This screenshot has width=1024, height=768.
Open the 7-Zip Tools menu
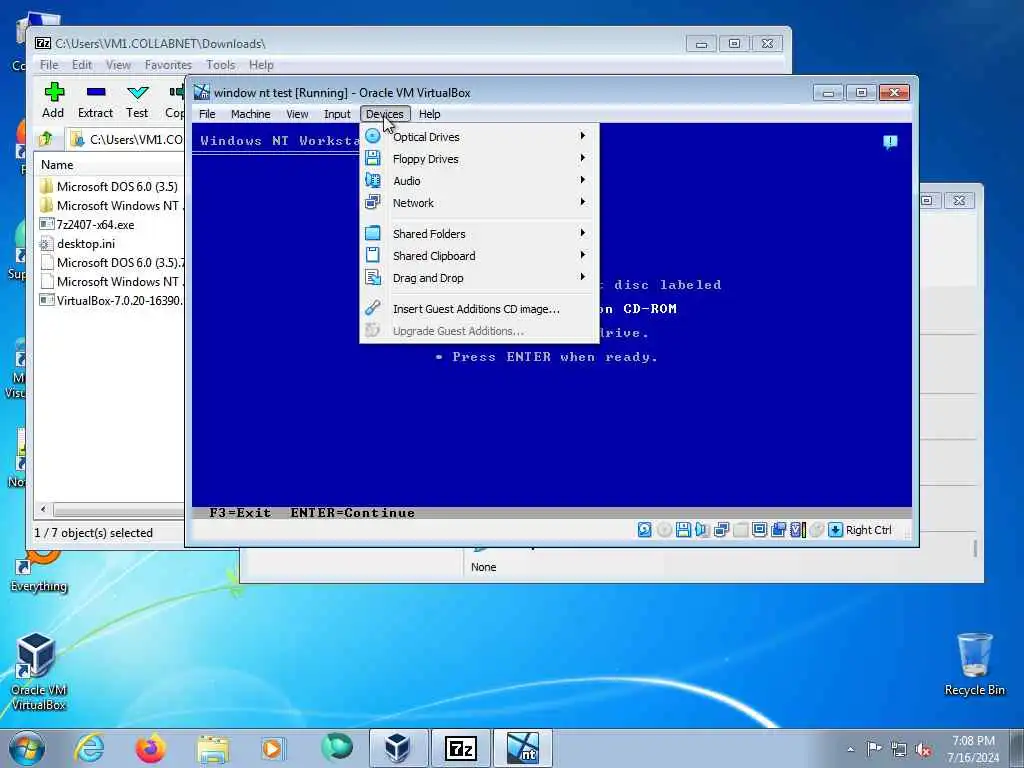click(221, 65)
